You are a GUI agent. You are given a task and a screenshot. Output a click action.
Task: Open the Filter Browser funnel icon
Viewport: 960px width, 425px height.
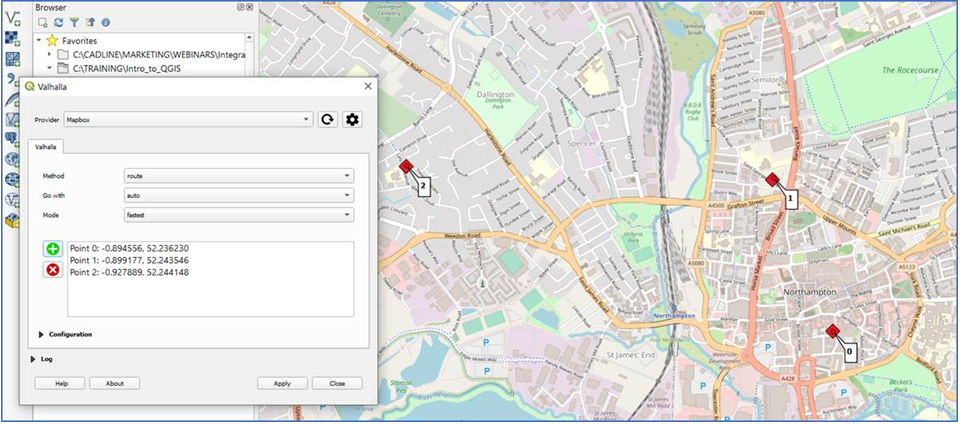click(74, 22)
